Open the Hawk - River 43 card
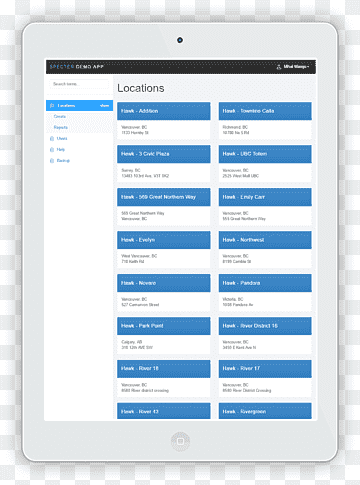This screenshot has width=360, height=485. (x=164, y=411)
